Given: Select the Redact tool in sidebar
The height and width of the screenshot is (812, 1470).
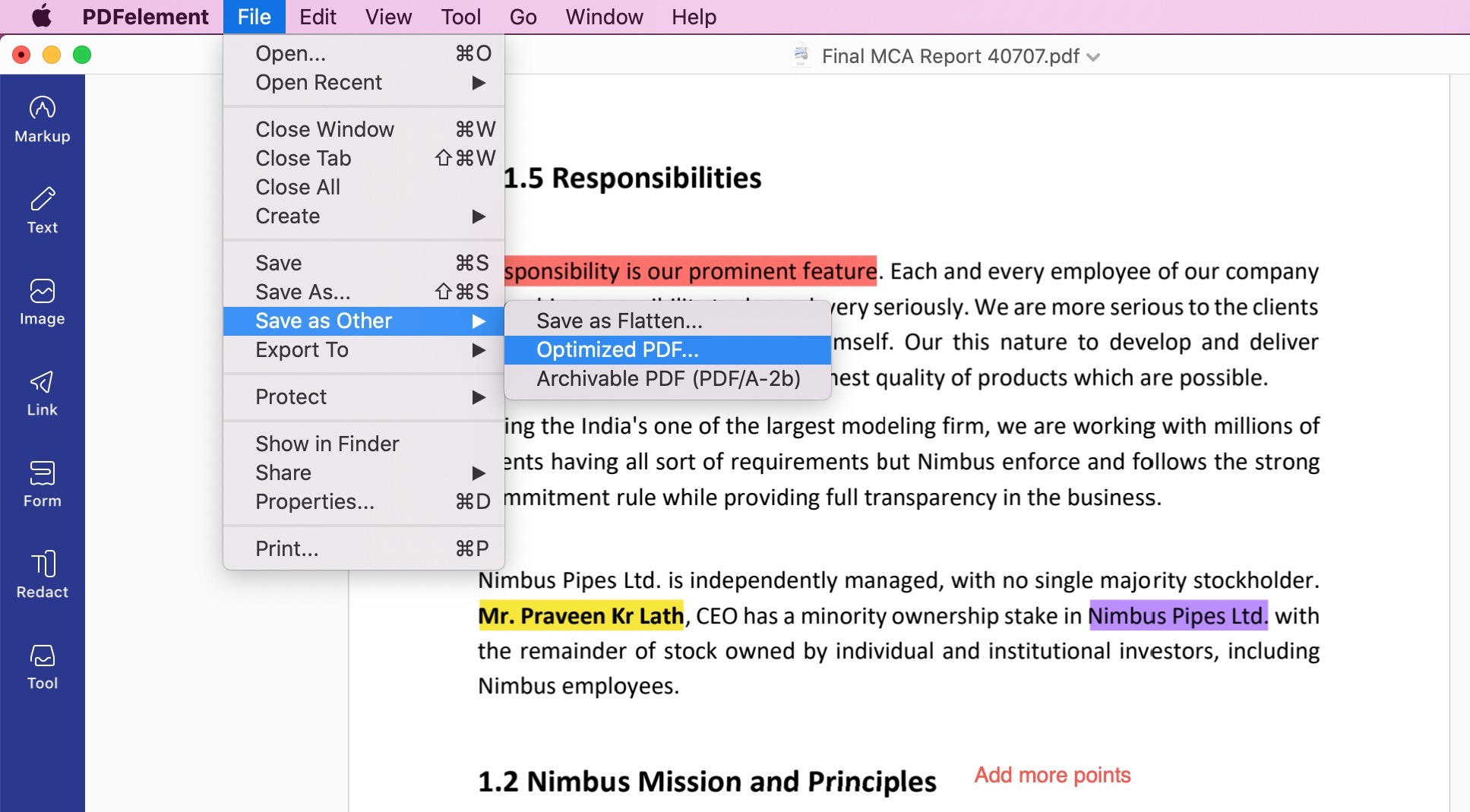Looking at the screenshot, I should click(43, 576).
